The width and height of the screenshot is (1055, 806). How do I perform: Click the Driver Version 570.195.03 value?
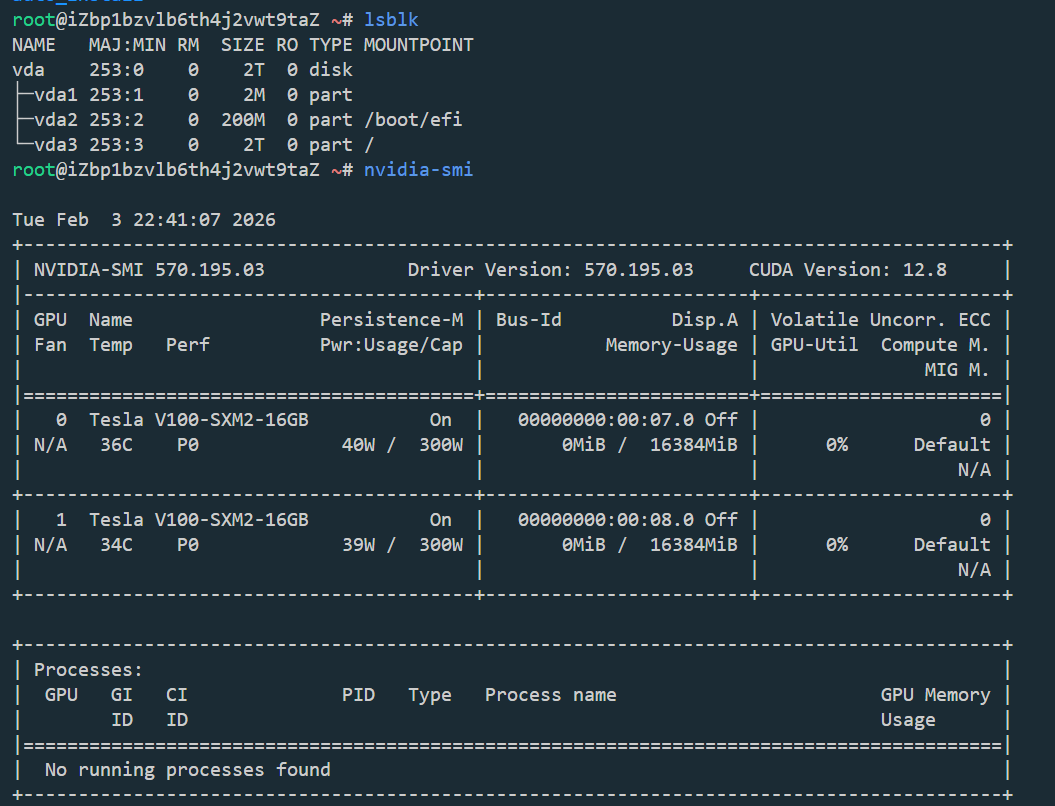638,270
